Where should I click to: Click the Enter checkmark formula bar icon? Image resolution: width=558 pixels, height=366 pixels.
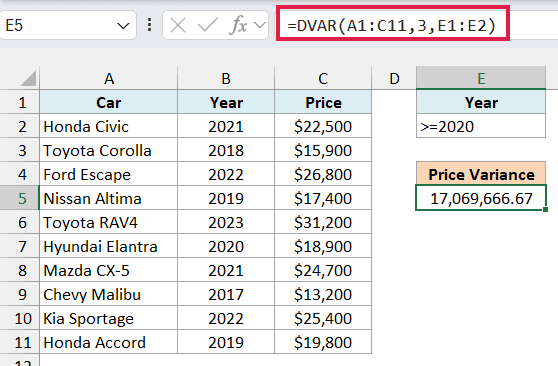[207, 25]
